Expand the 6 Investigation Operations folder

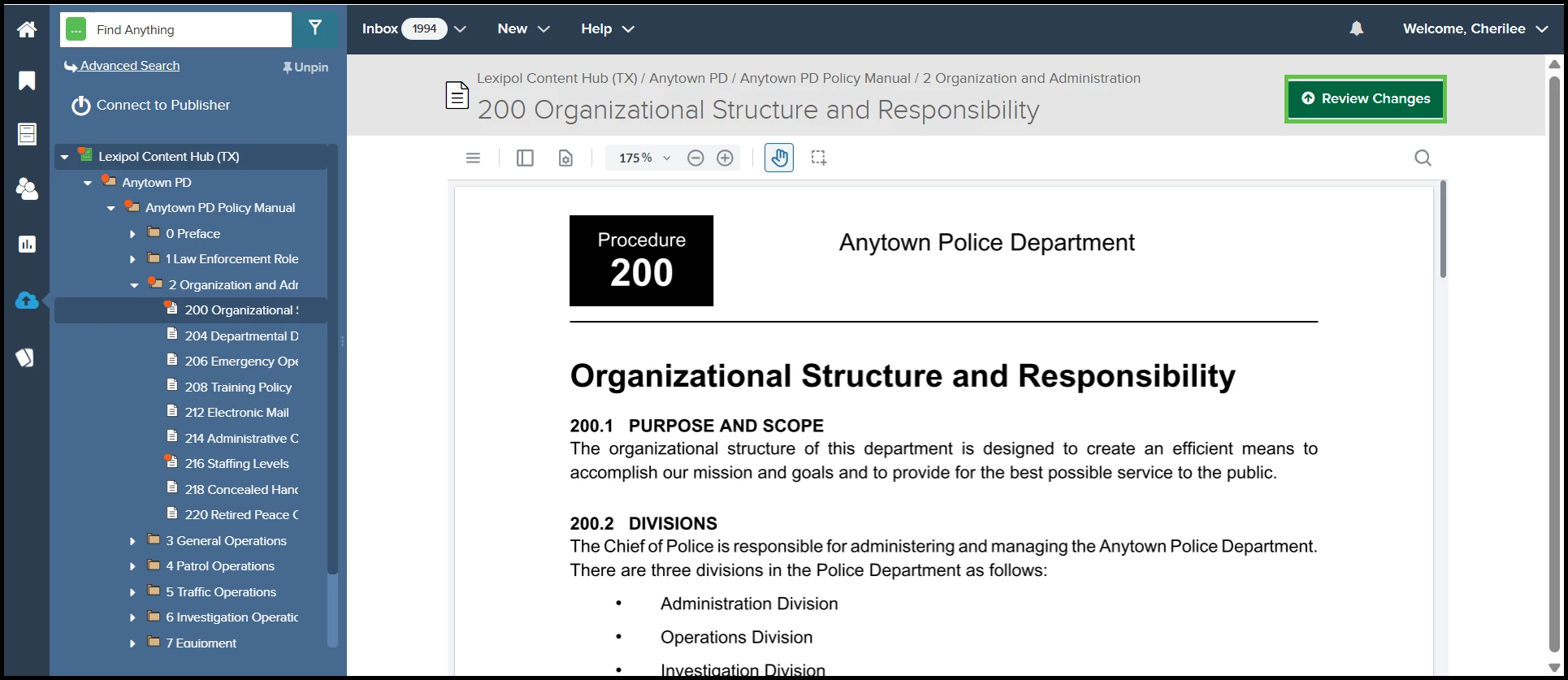132,617
